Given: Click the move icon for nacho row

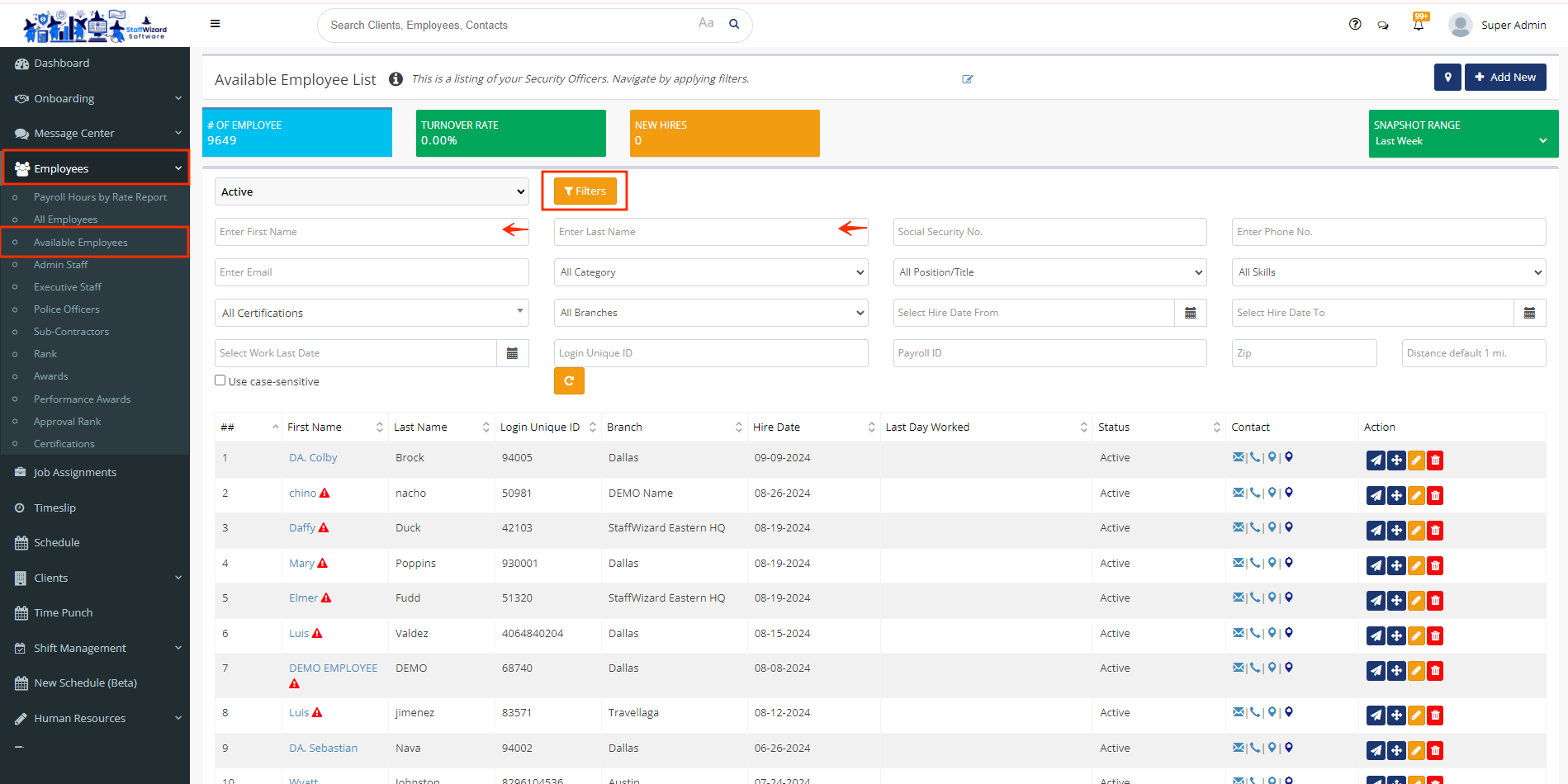Looking at the screenshot, I should (x=1396, y=496).
